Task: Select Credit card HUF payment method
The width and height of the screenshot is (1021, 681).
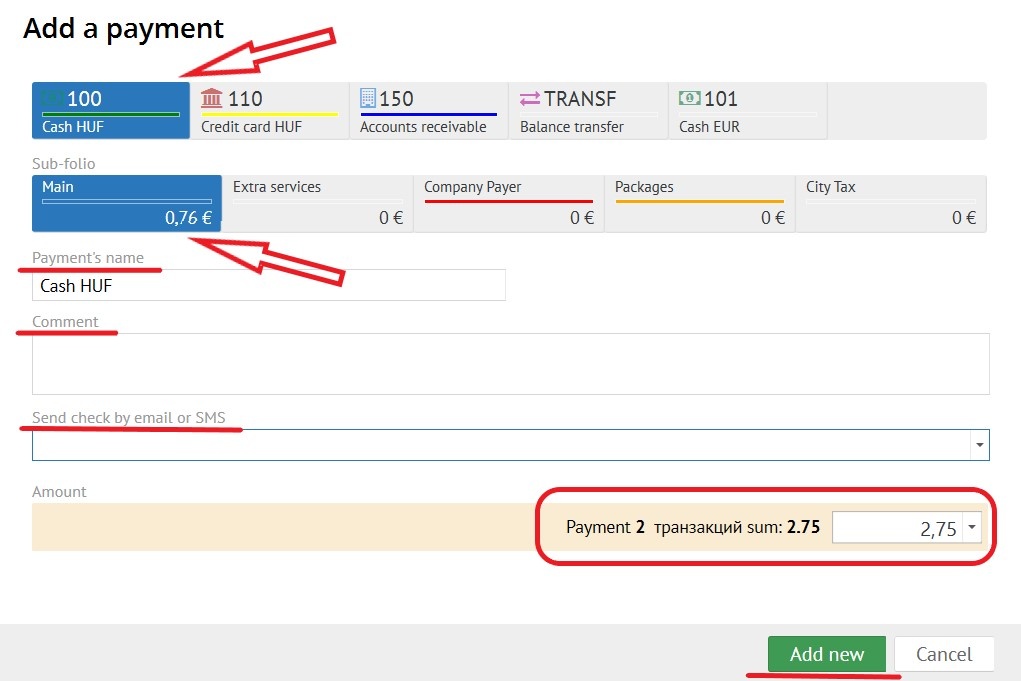Action: 269,111
